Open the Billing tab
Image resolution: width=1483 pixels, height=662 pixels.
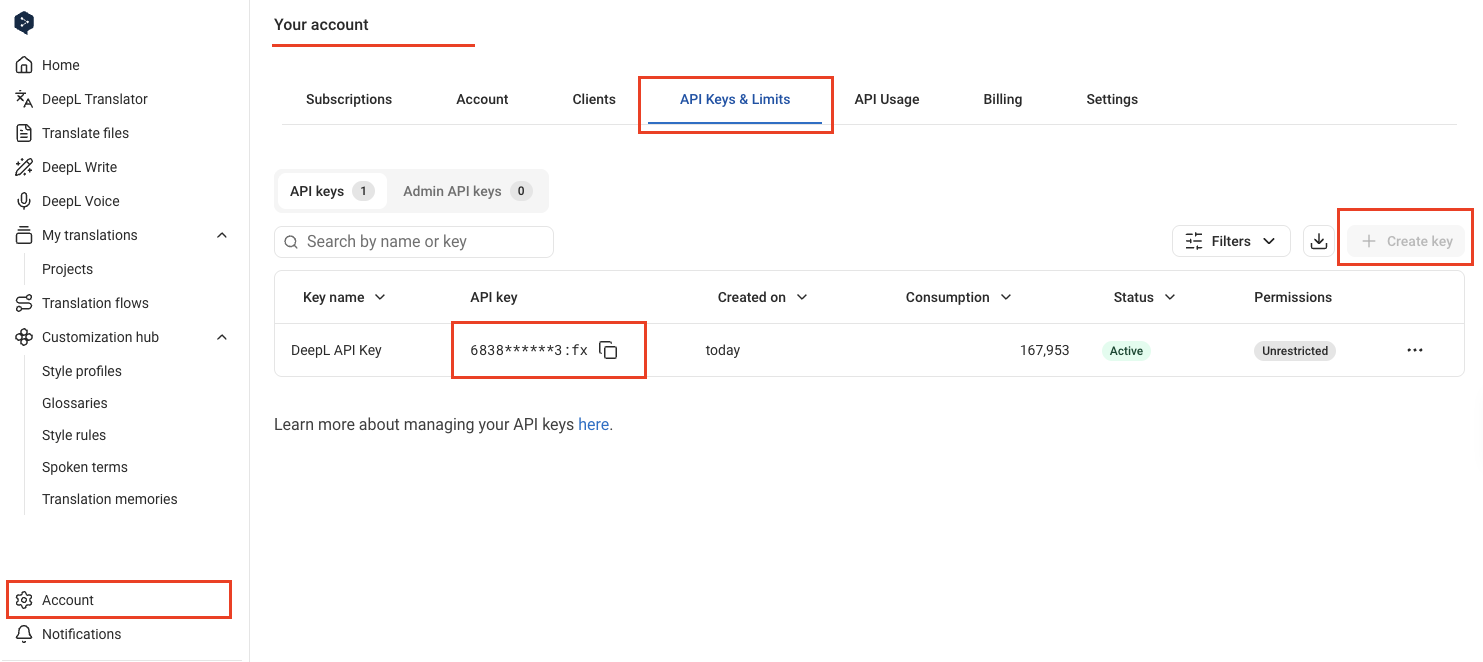[1002, 99]
